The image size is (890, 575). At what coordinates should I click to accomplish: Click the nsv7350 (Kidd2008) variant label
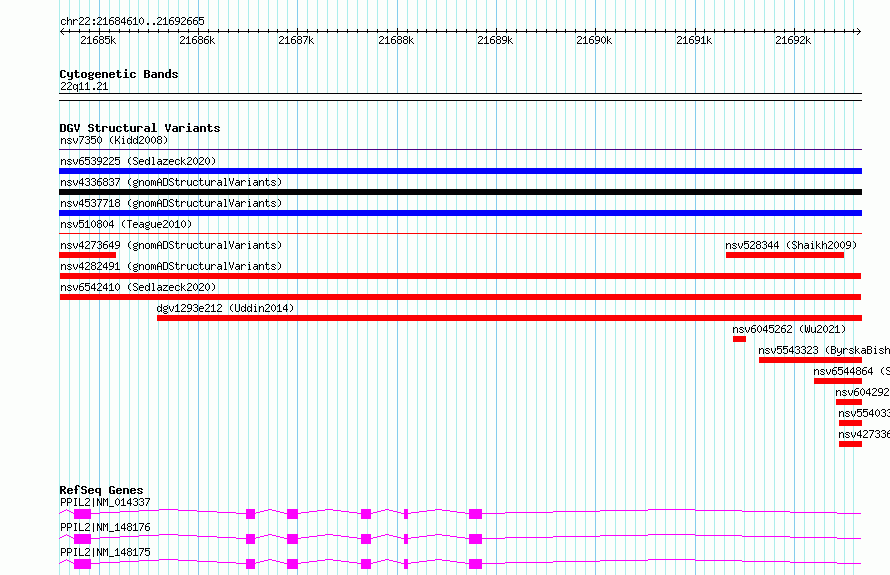pos(114,140)
